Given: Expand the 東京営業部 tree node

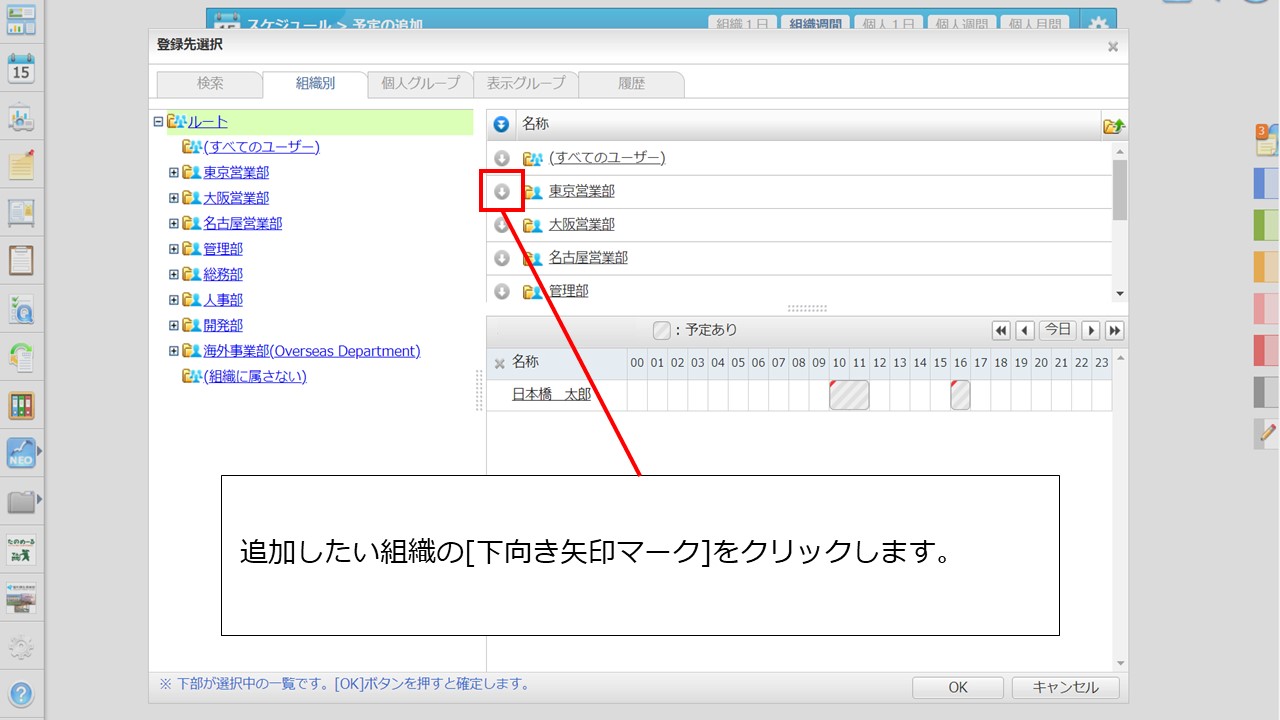Looking at the screenshot, I should click(174, 172).
